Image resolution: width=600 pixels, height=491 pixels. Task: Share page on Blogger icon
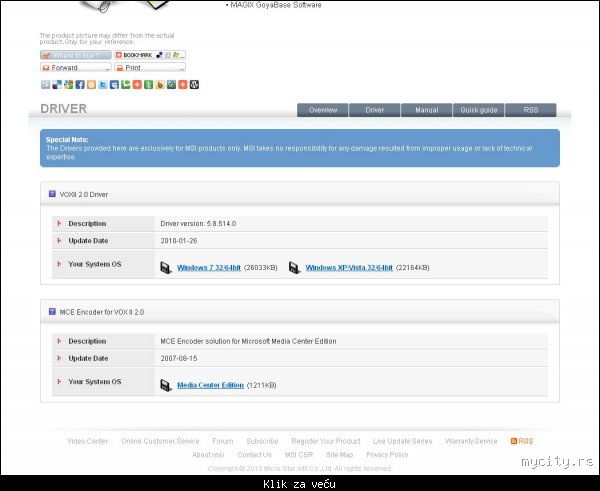(91, 85)
